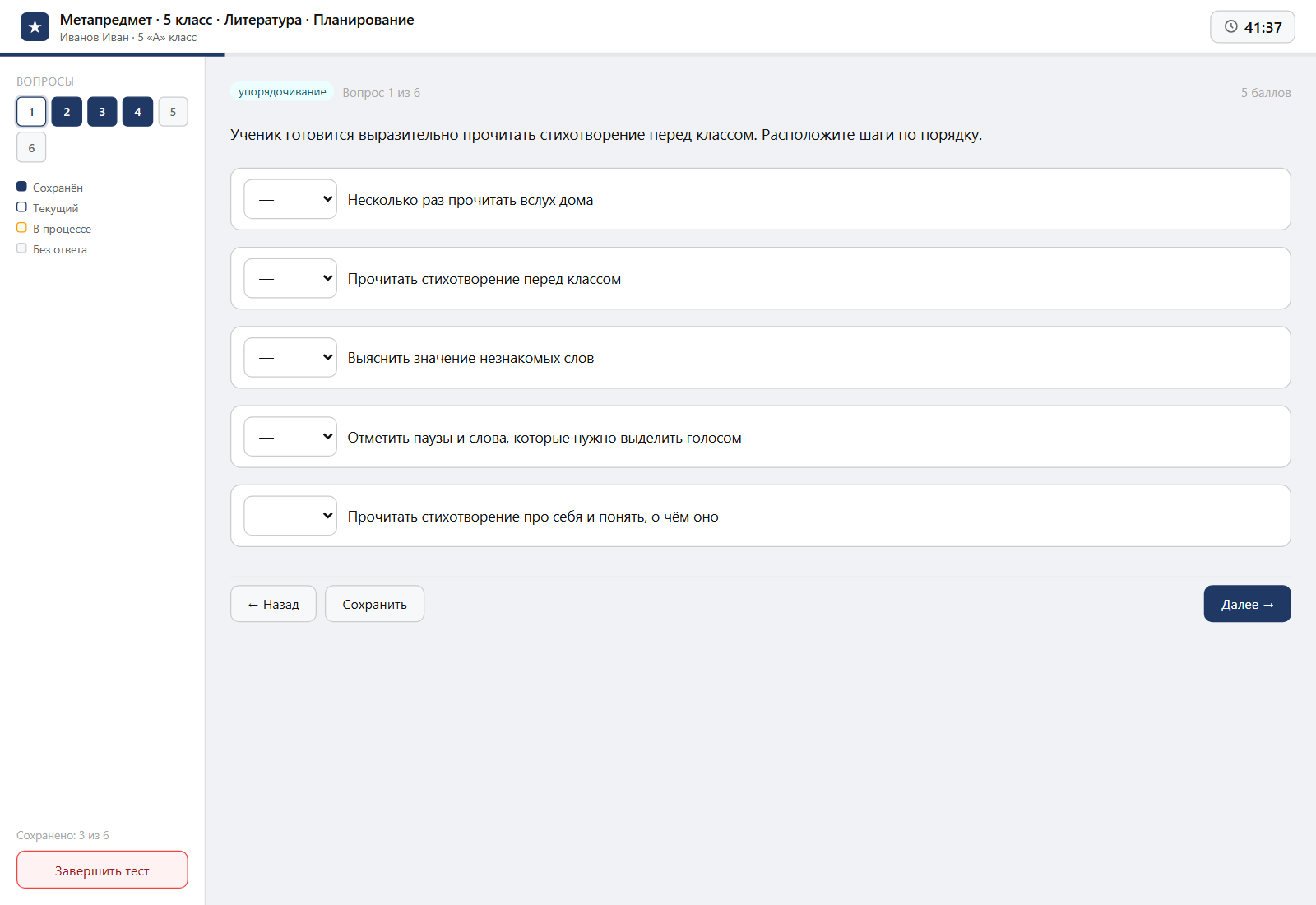Open order dropdown for 'Отметить паузы и слова'
This screenshot has width=1316, height=905.
(x=290, y=437)
